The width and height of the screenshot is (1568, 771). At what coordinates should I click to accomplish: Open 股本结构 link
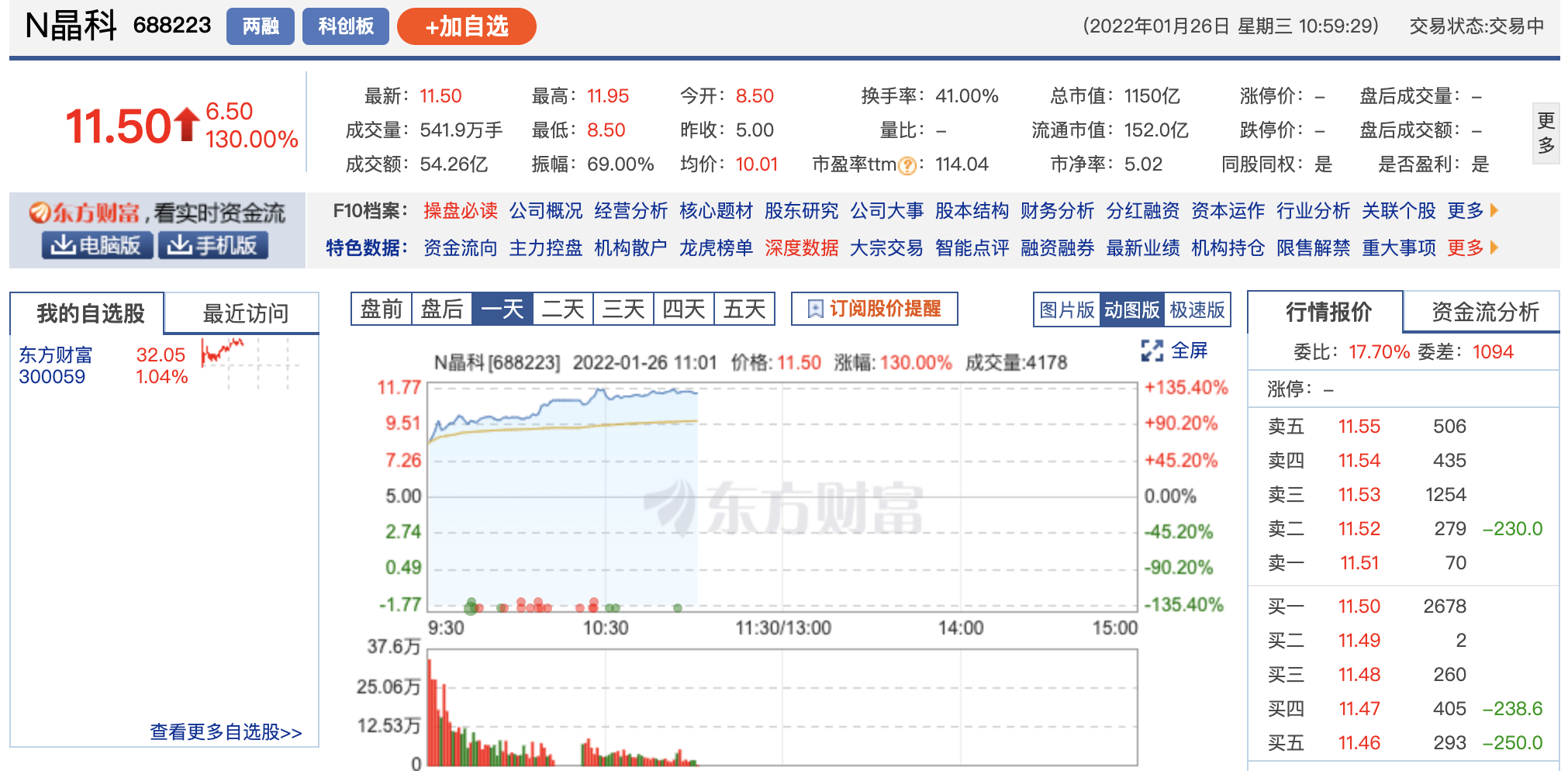point(972,210)
